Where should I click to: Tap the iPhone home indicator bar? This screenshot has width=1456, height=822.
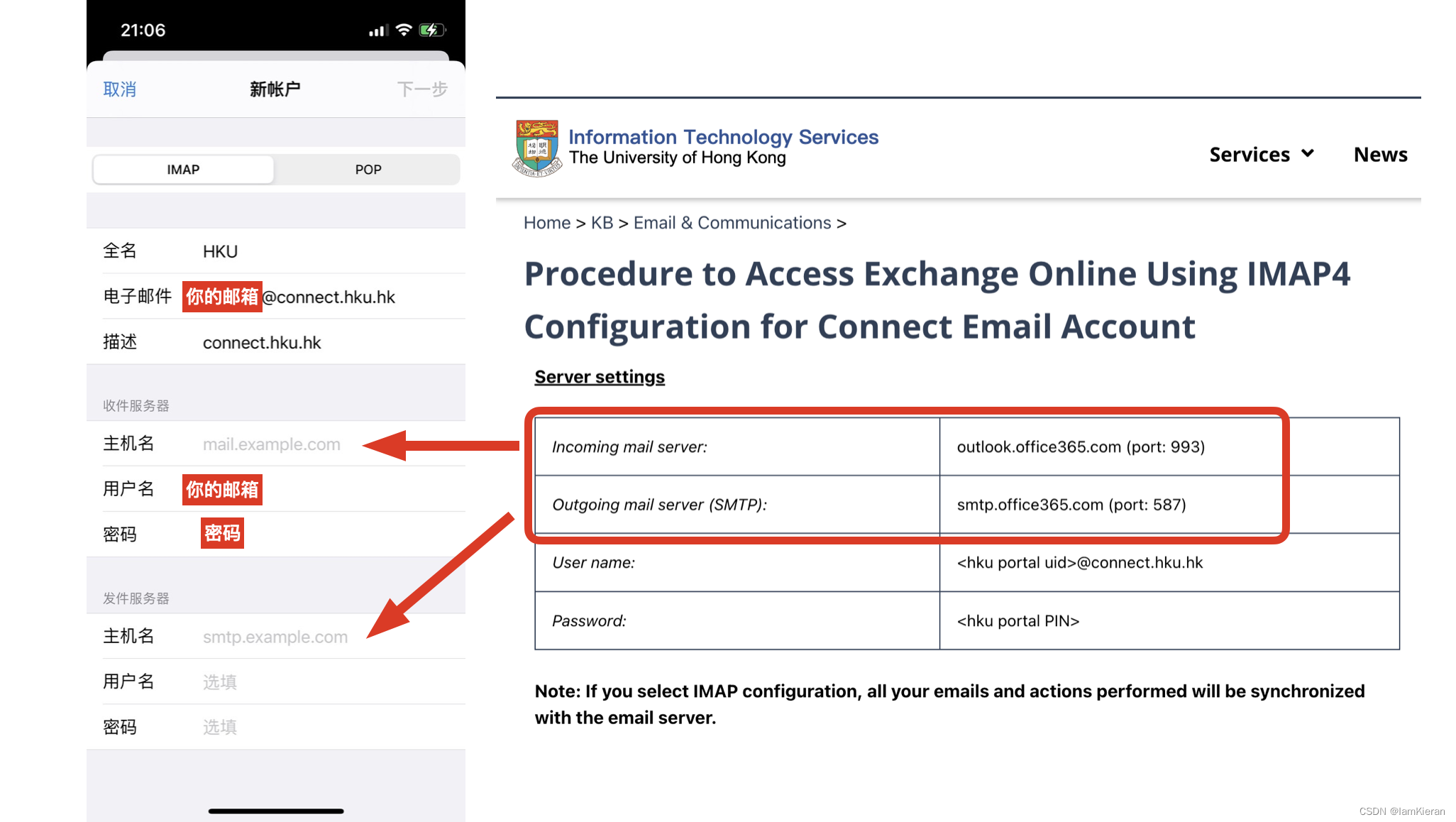pos(276,811)
